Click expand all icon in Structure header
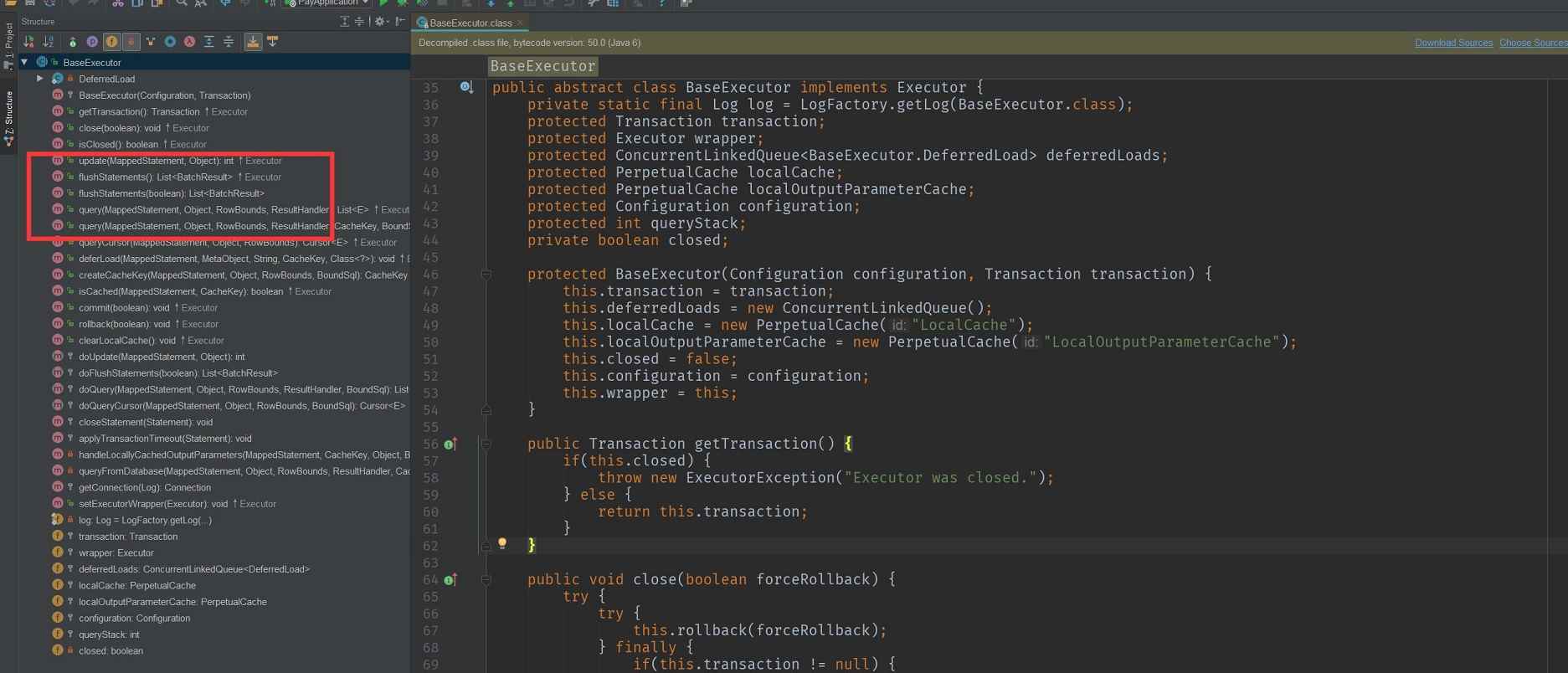 (345, 21)
